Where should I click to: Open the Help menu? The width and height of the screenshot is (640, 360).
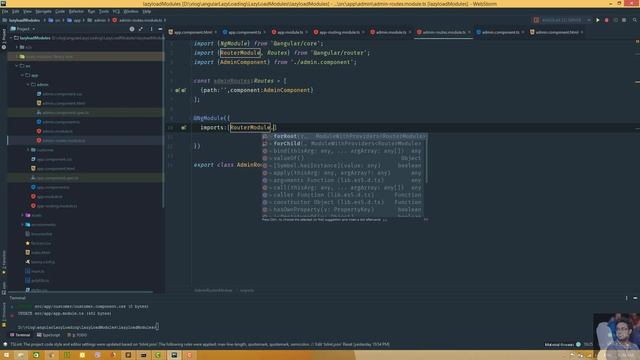click(x=147, y=11)
